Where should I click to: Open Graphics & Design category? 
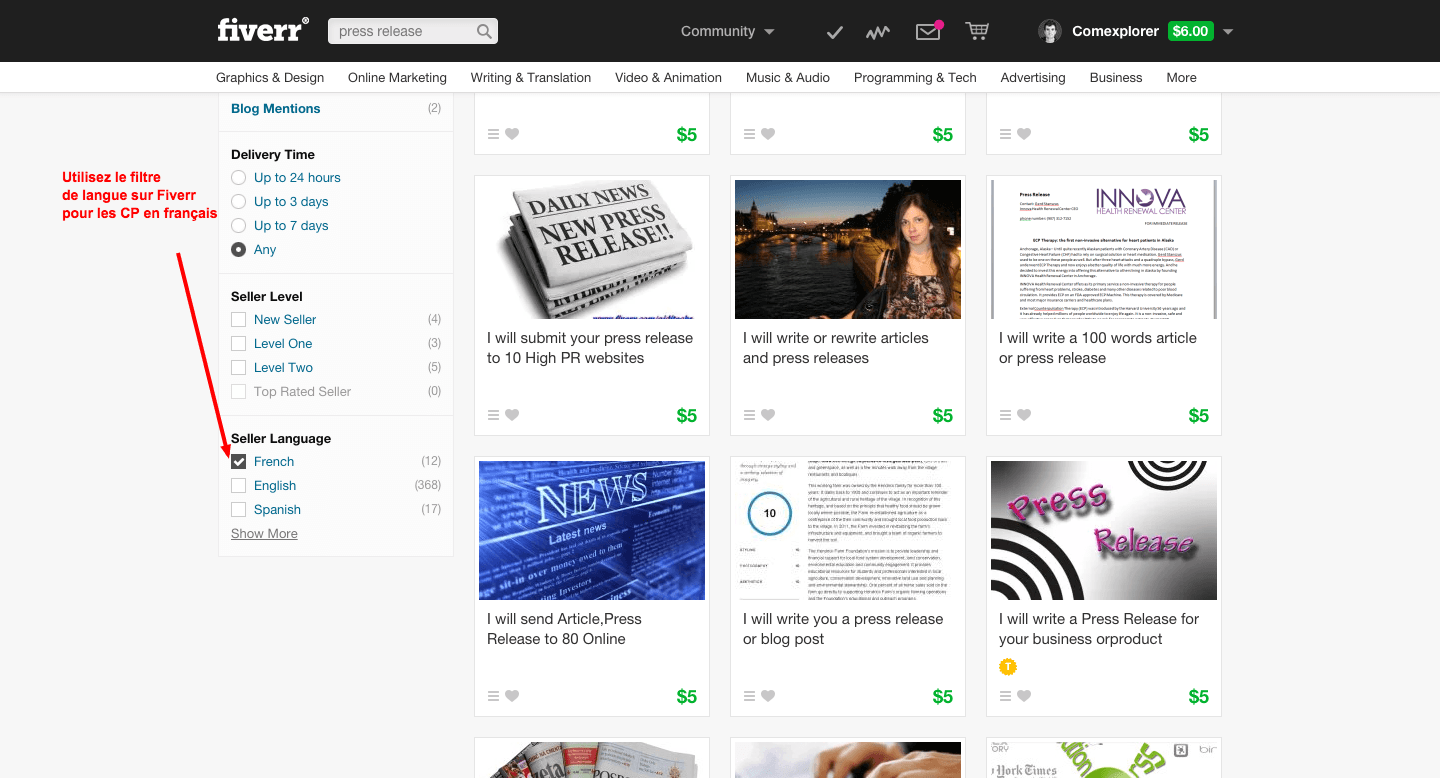pos(270,77)
